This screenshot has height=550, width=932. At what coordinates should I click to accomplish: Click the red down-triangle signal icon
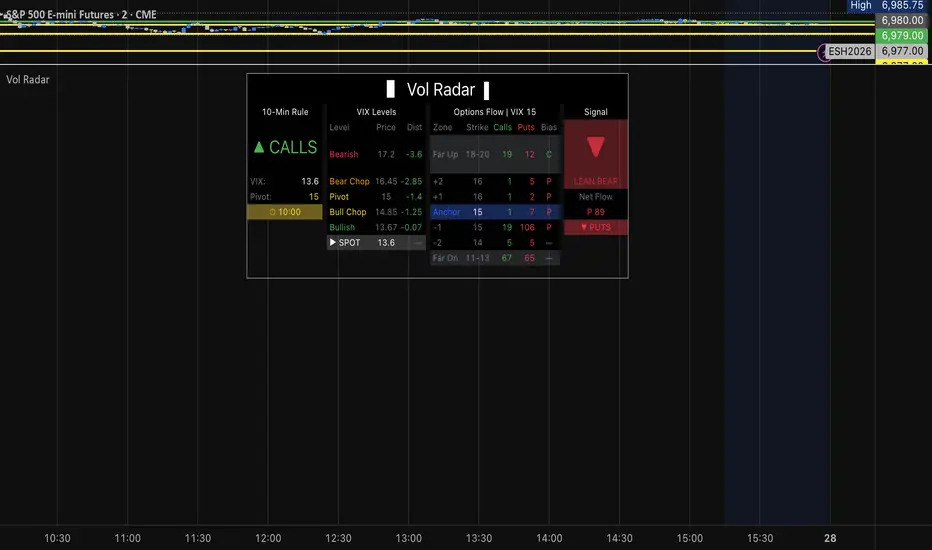click(x=596, y=147)
